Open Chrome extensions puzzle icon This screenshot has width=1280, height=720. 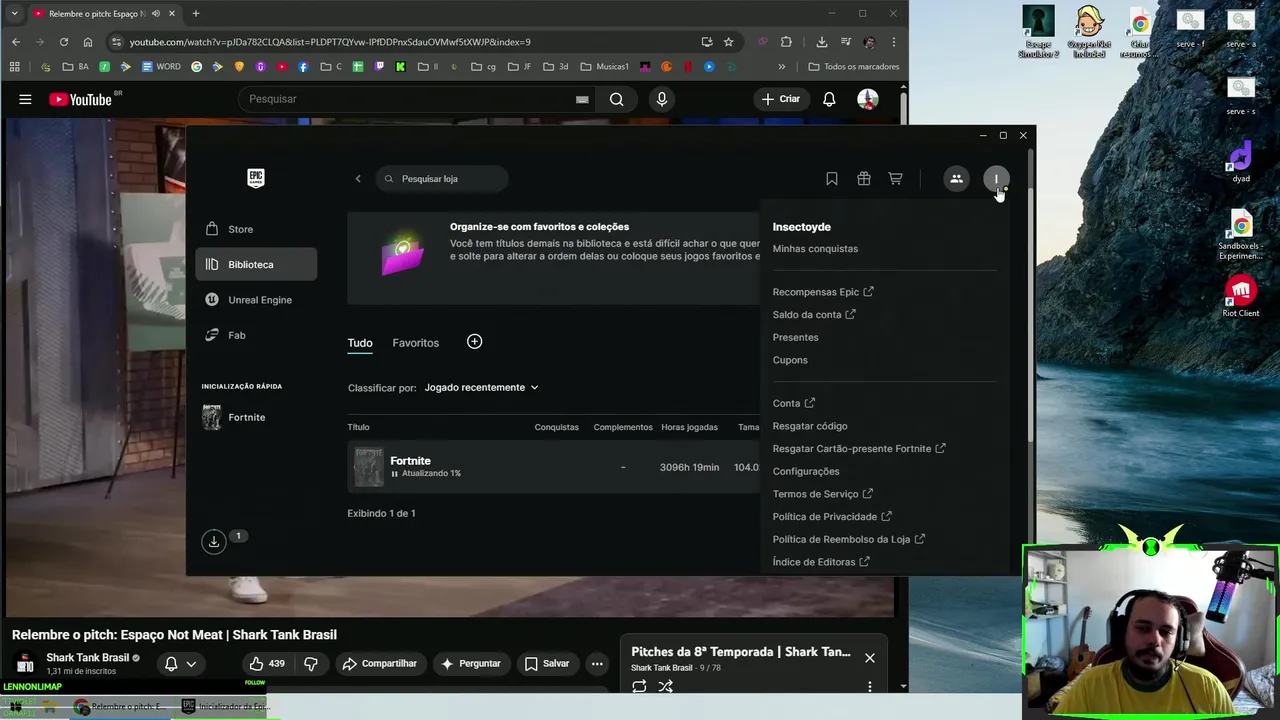click(x=786, y=42)
